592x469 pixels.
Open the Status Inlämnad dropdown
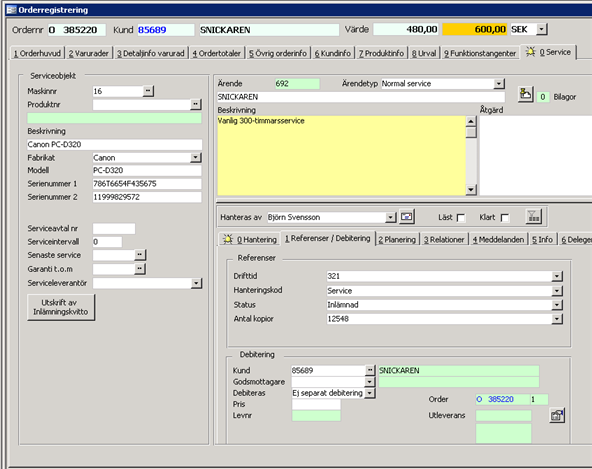point(557,305)
